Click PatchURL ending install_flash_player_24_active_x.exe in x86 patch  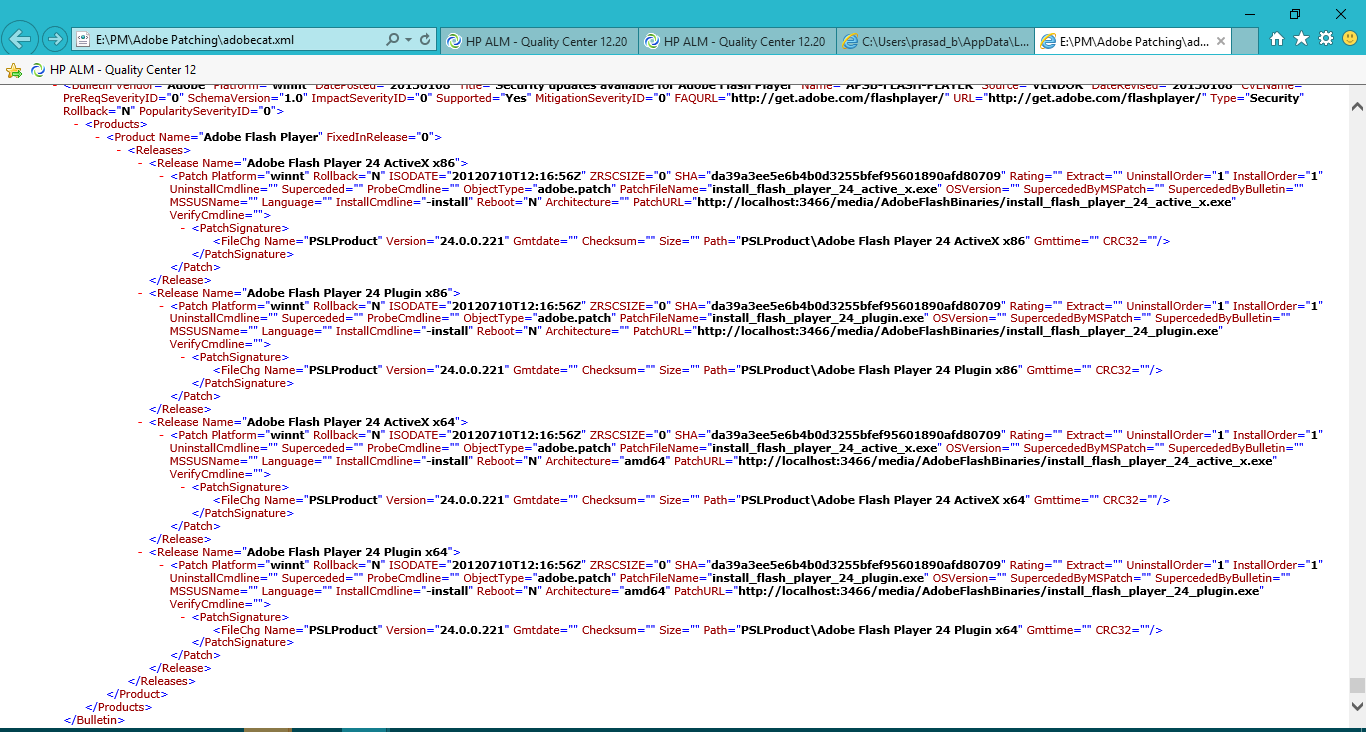point(965,202)
